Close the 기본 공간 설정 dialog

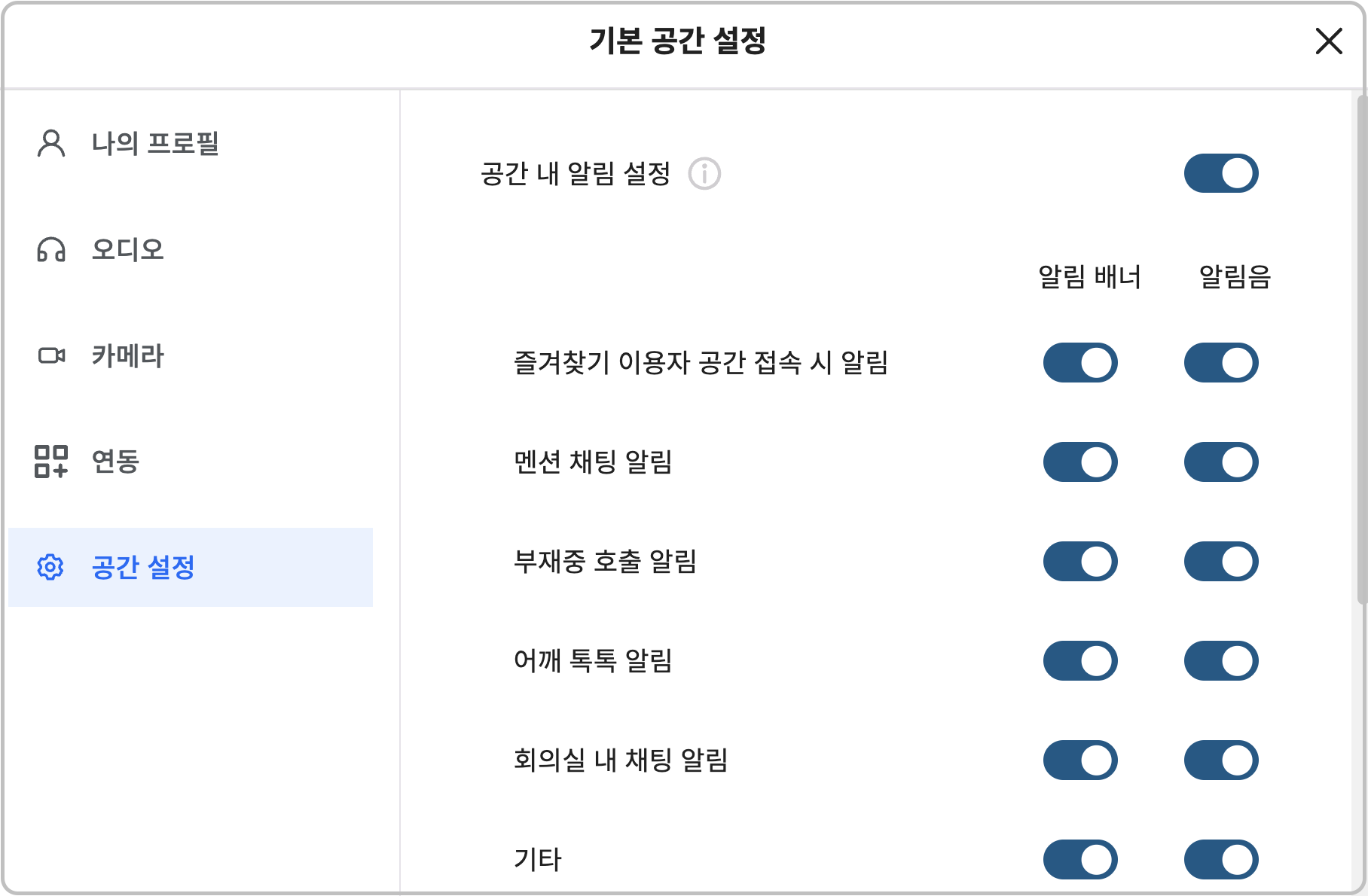[1329, 41]
